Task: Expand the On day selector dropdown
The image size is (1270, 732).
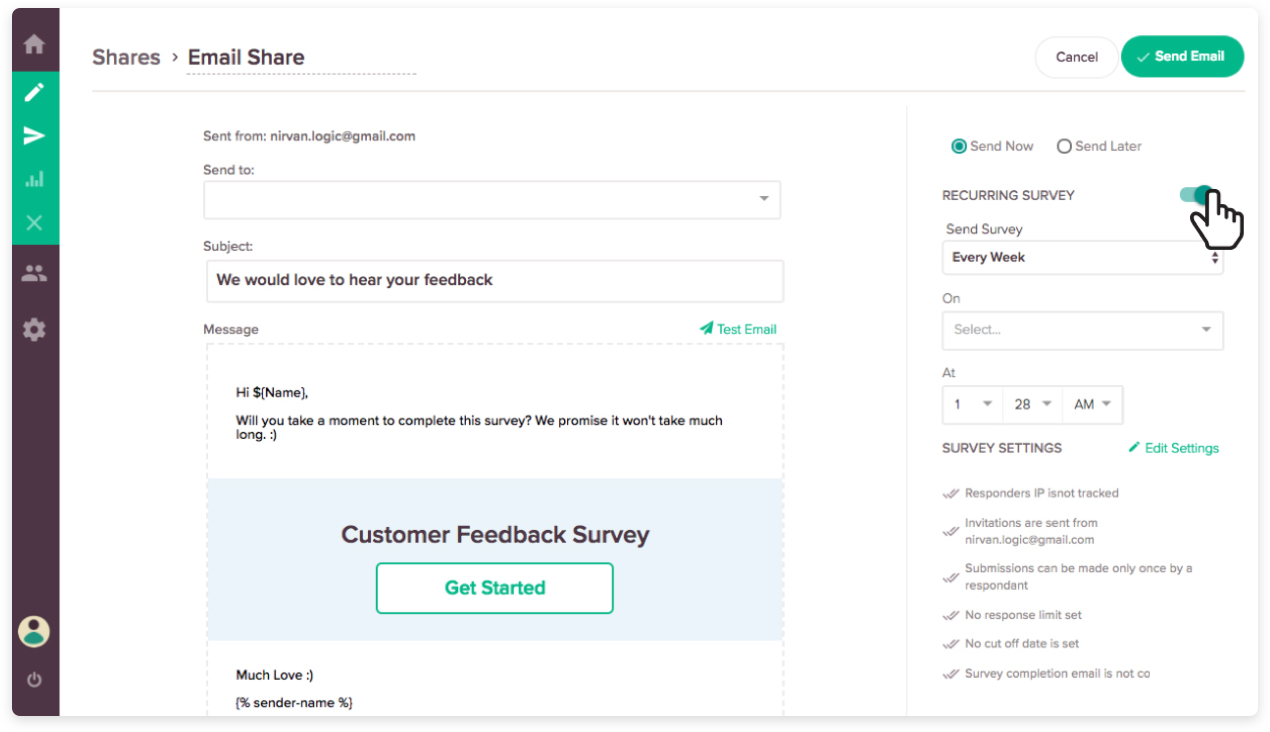Action: click(1083, 330)
